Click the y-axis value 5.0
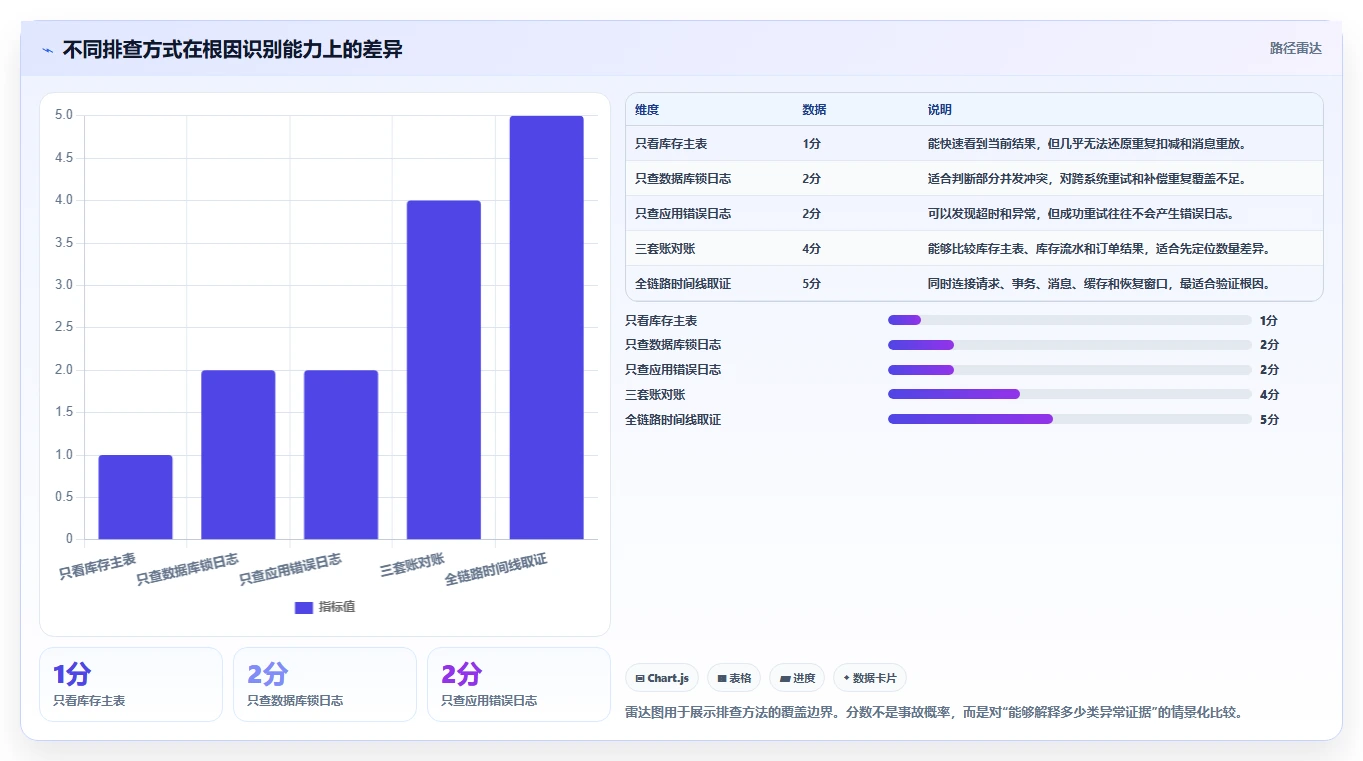Screen dimensions: 1363x761 64,115
